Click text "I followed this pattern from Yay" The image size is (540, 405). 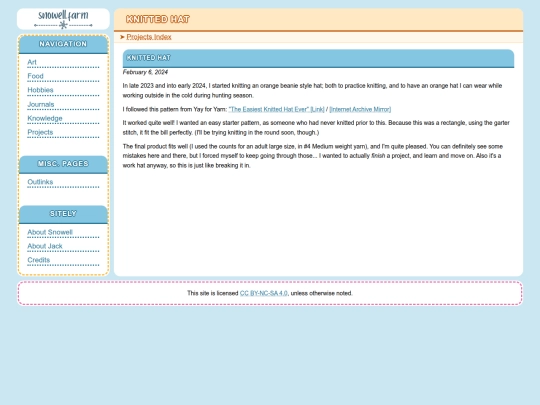click(x=175, y=110)
